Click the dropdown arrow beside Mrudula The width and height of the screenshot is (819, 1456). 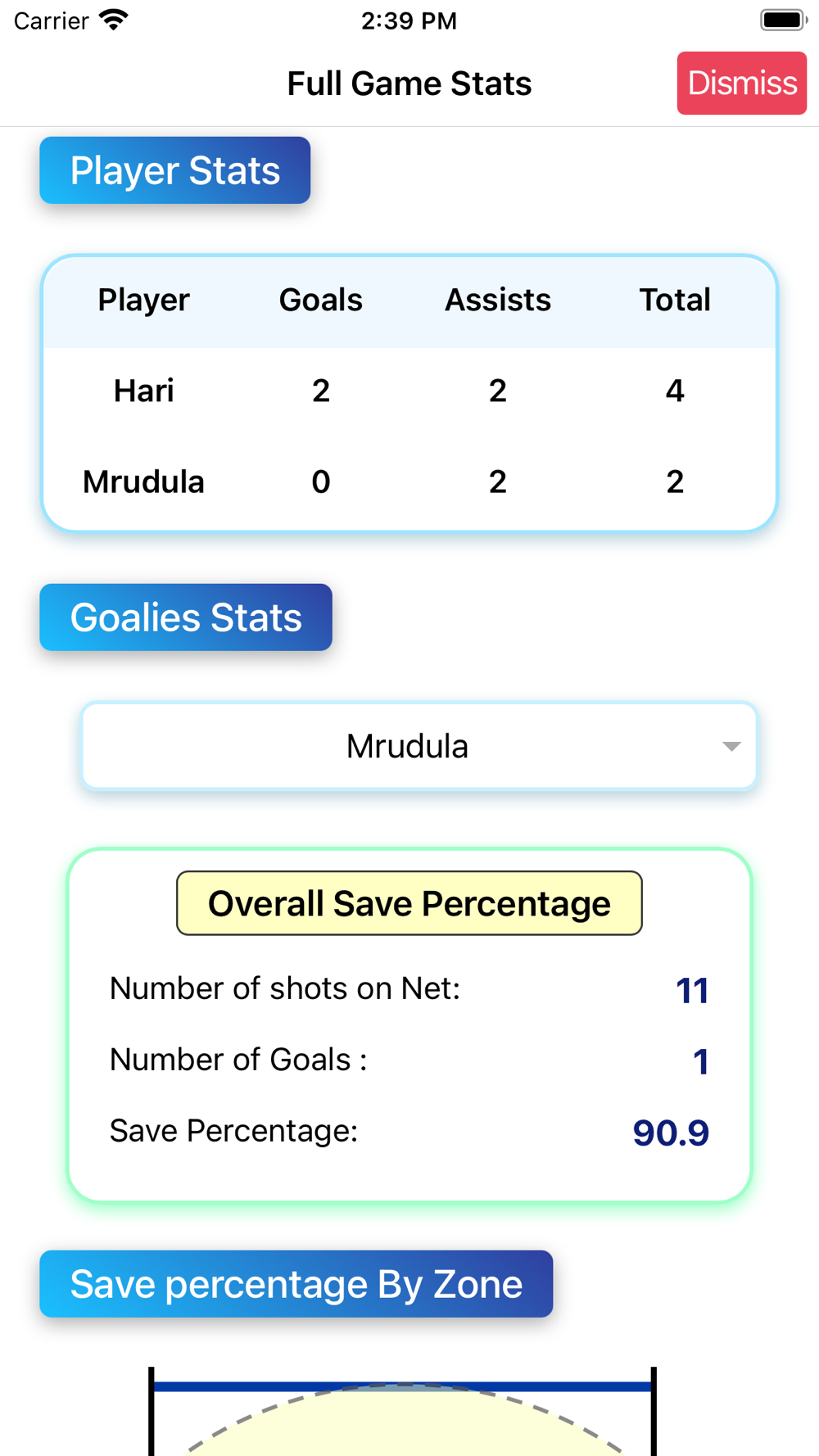[731, 746]
